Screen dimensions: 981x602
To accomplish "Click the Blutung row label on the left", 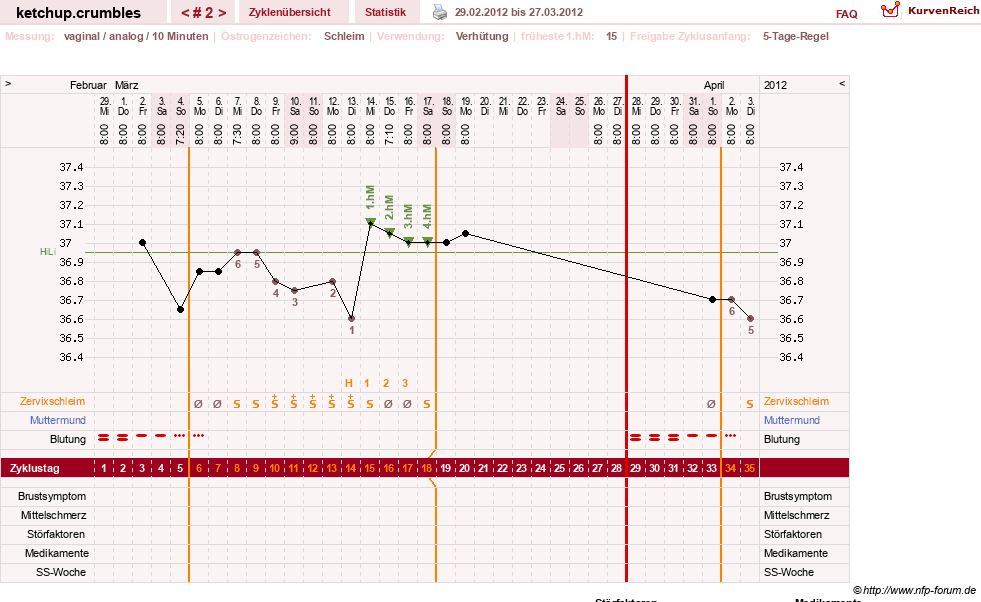I will (x=68, y=439).
